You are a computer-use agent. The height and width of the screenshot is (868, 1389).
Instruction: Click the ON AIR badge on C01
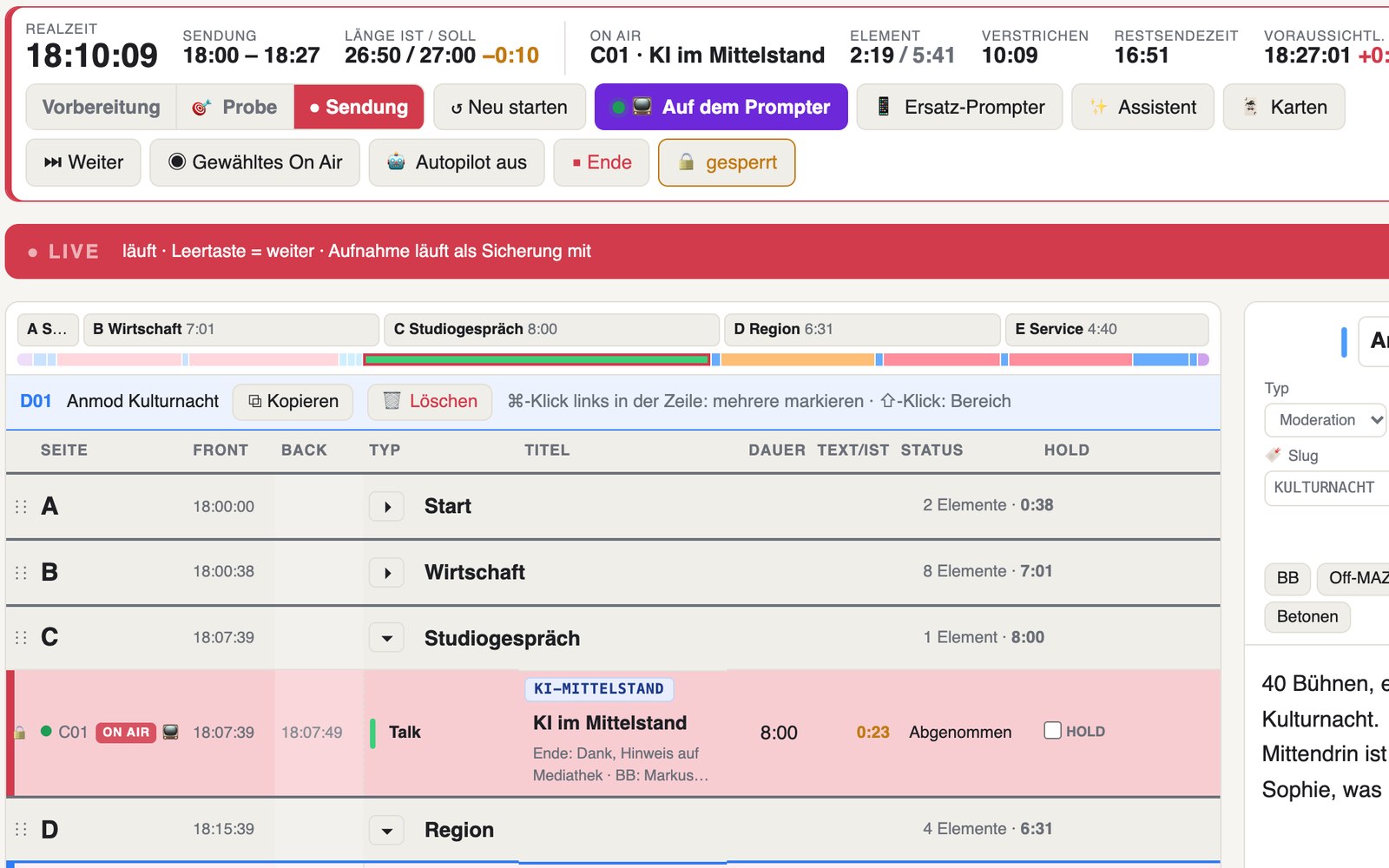(x=126, y=732)
